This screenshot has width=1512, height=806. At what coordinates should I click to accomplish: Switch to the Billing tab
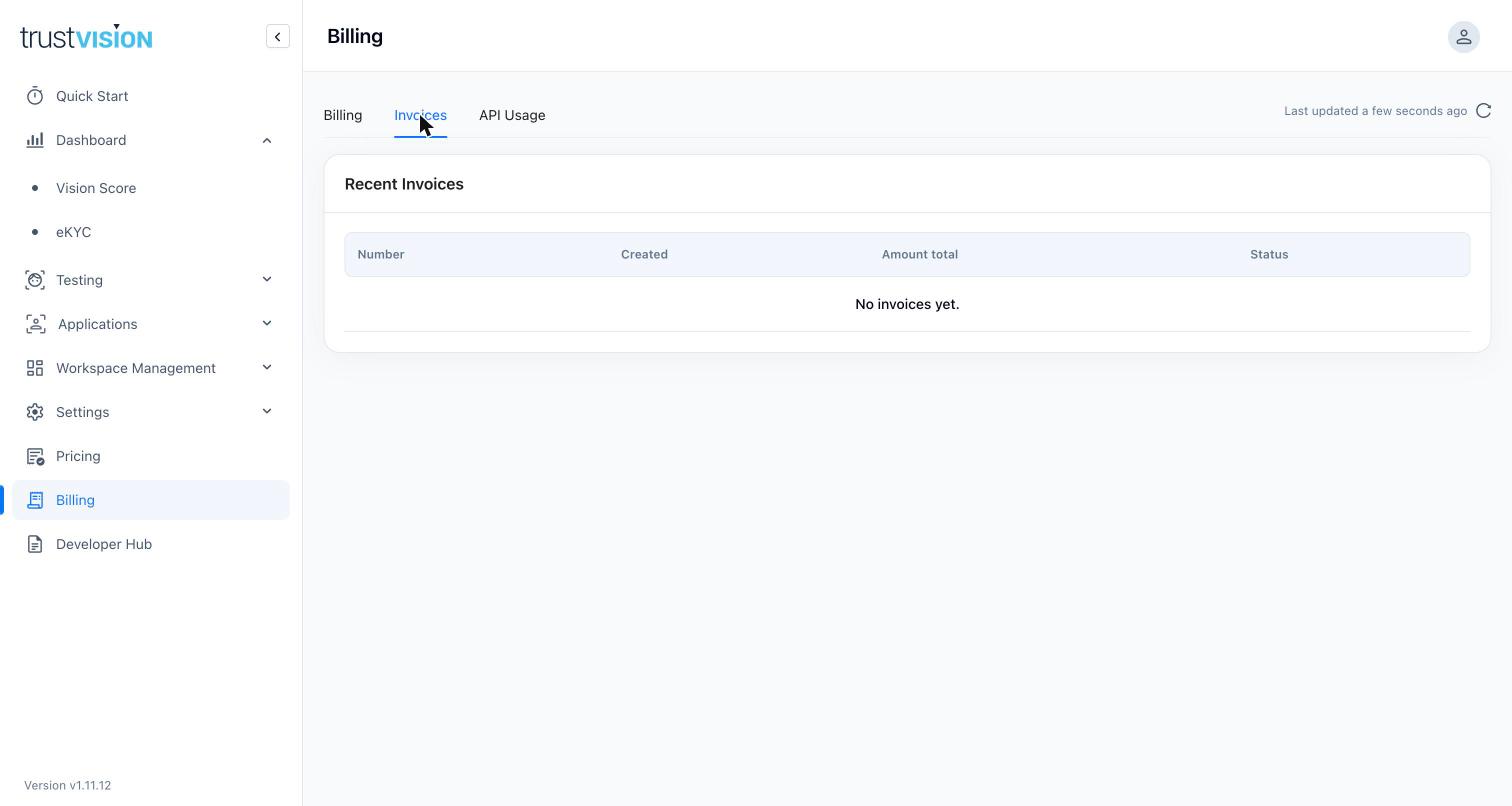[343, 115]
